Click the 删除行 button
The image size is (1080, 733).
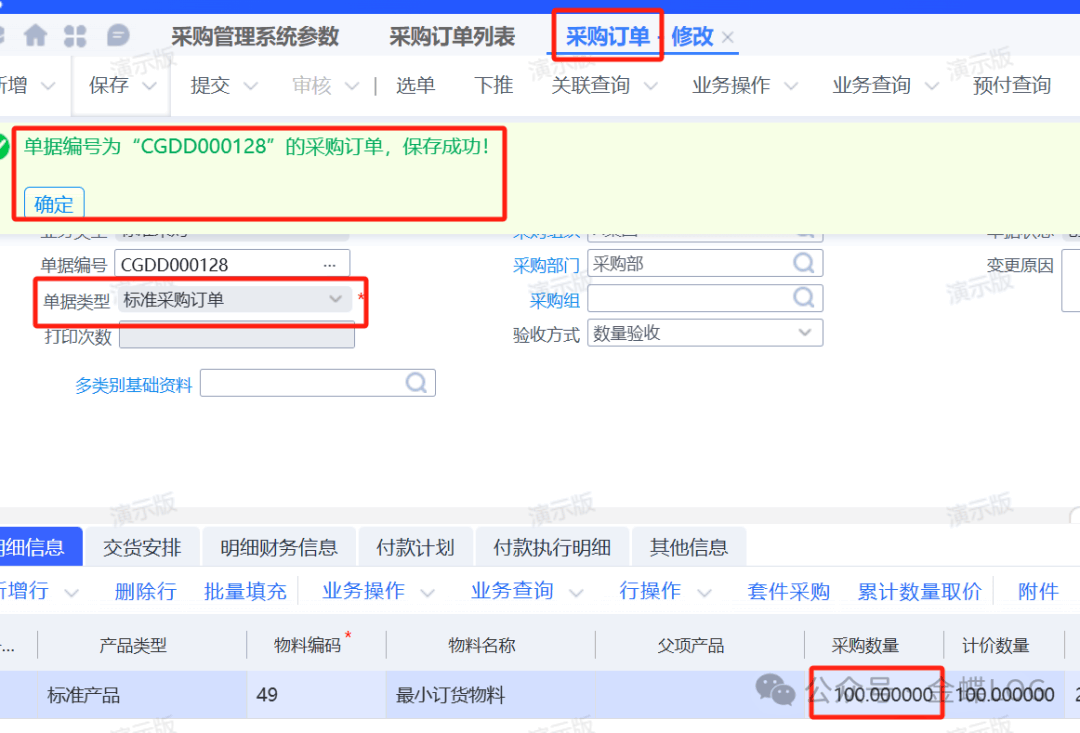pyautogui.click(x=145, y=591)
